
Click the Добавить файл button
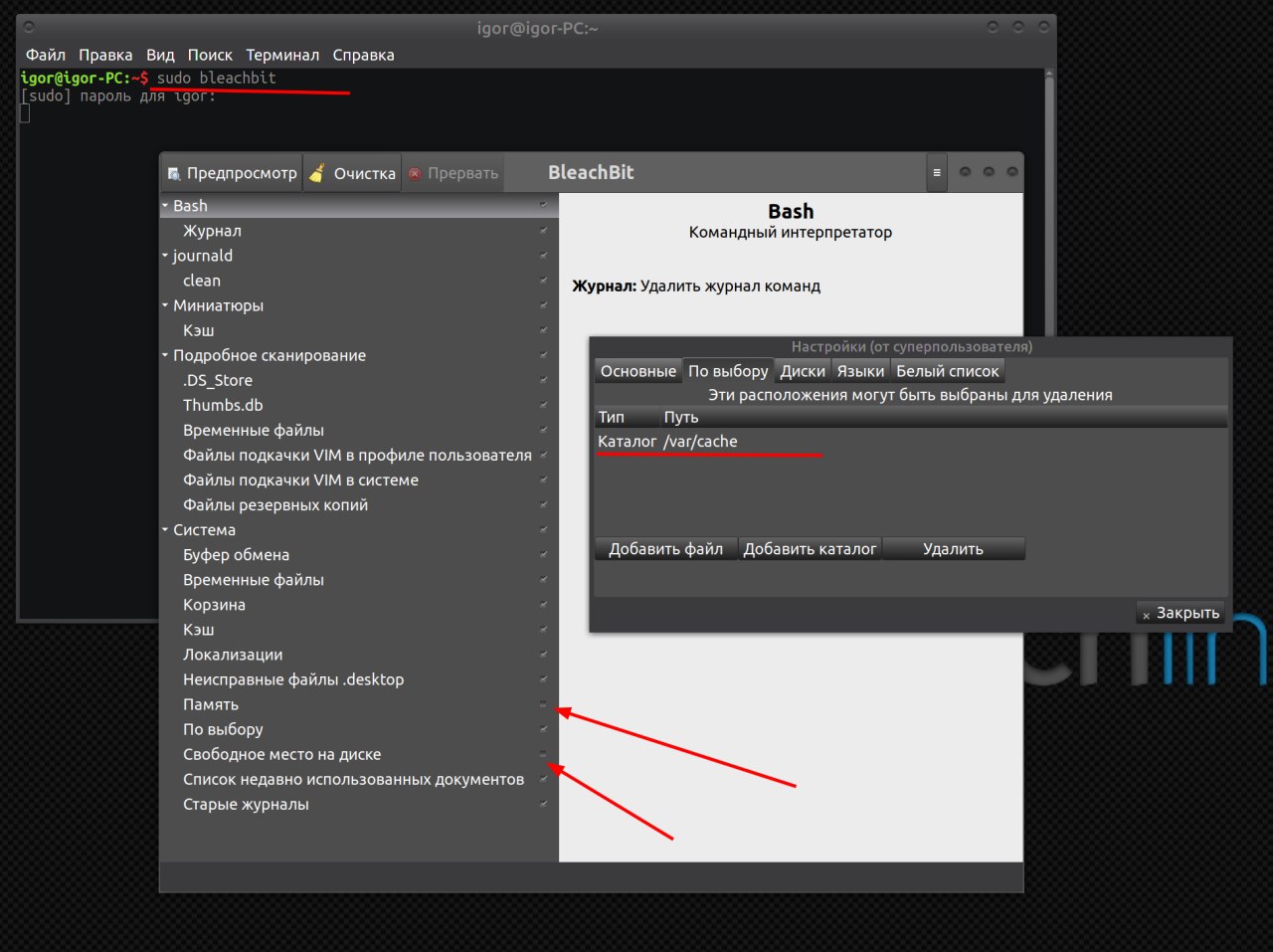(x=665, y=549)
